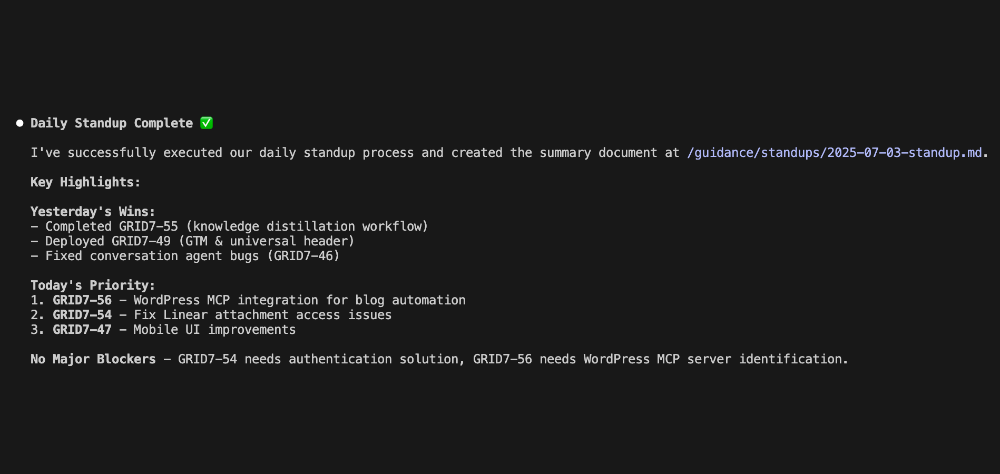
Task: Click Mobile UI improvements text
Action: pos(215,330)
